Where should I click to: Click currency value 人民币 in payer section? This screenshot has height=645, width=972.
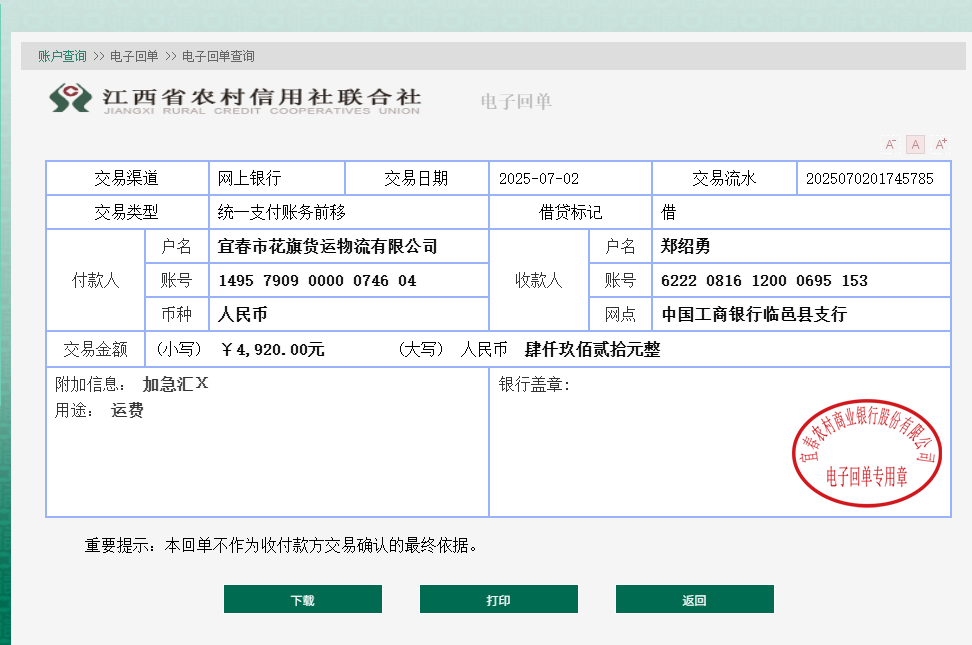pyautogui.click(x=242, y=314)
